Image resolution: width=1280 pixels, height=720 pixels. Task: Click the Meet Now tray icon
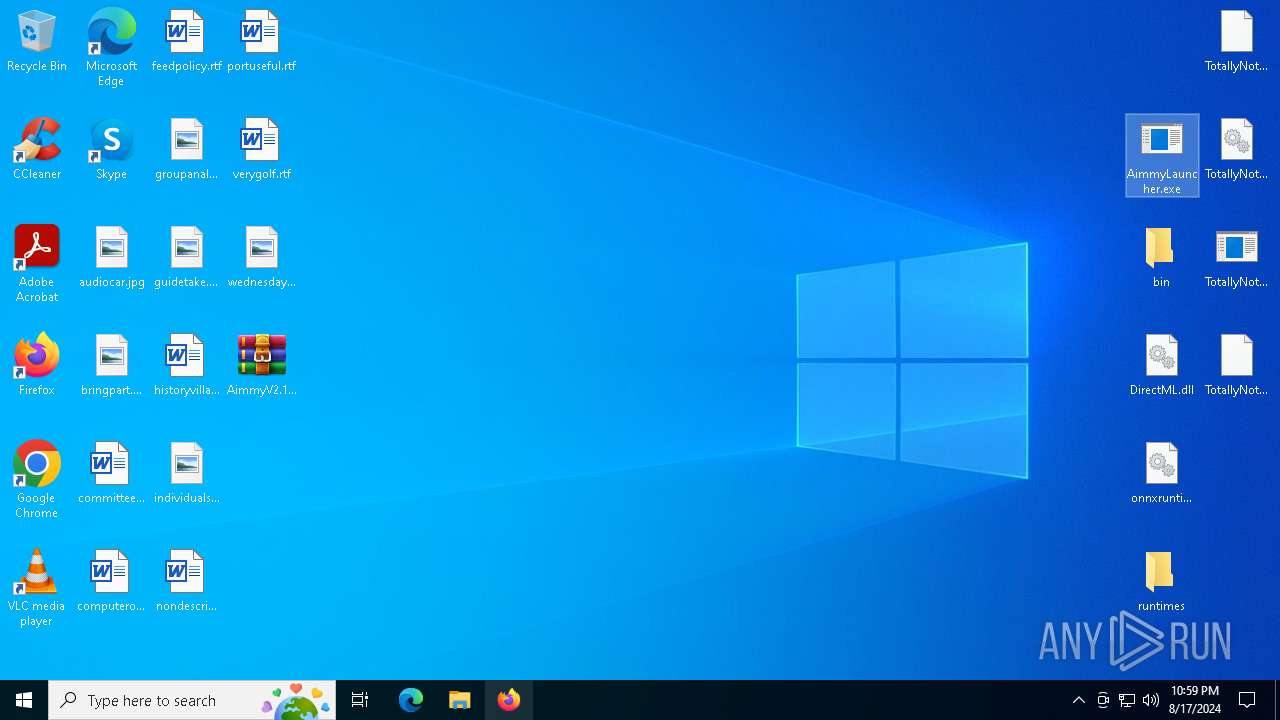pos(1103,700)
